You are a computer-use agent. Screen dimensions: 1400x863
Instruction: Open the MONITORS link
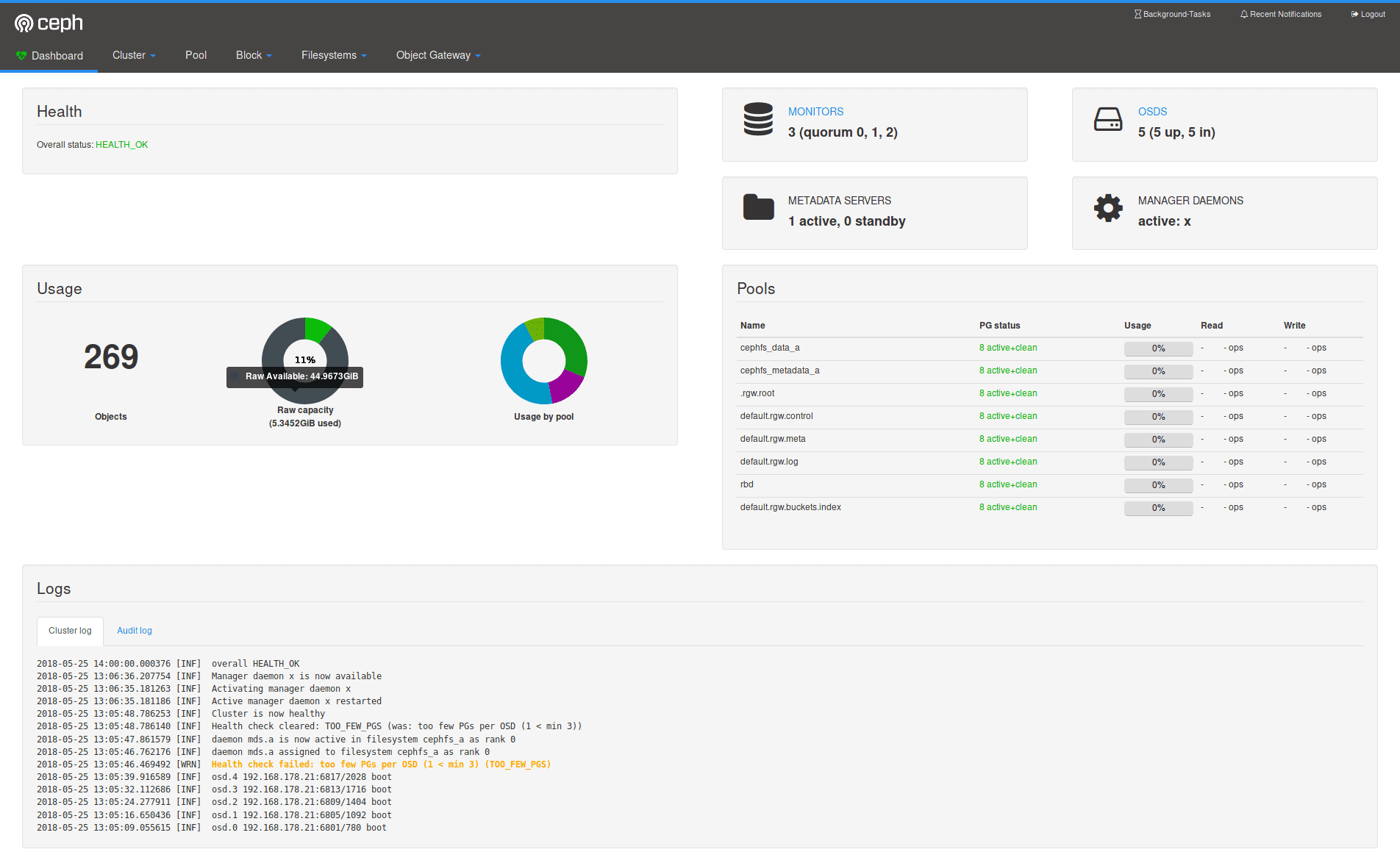click(x=815, y=112)
